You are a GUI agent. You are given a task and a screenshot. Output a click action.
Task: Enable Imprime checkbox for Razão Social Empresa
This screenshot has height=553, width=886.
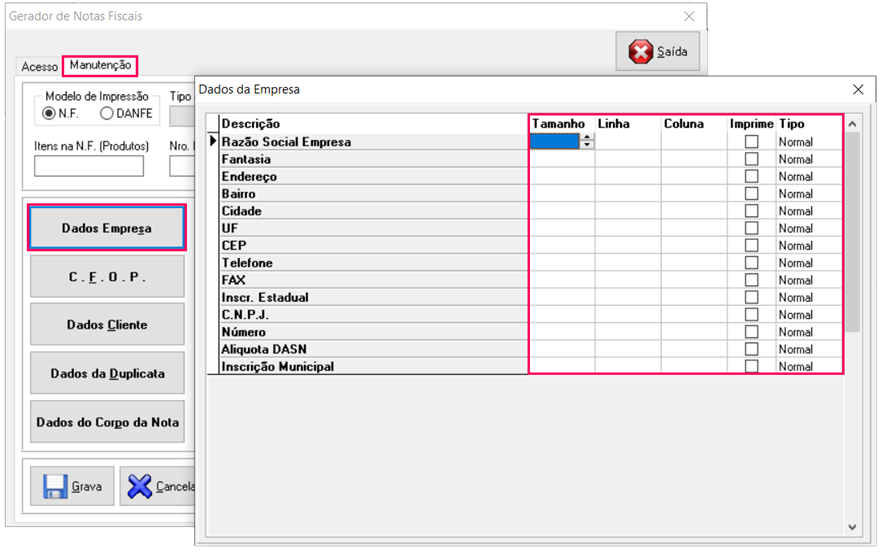[x=751, y=142]
